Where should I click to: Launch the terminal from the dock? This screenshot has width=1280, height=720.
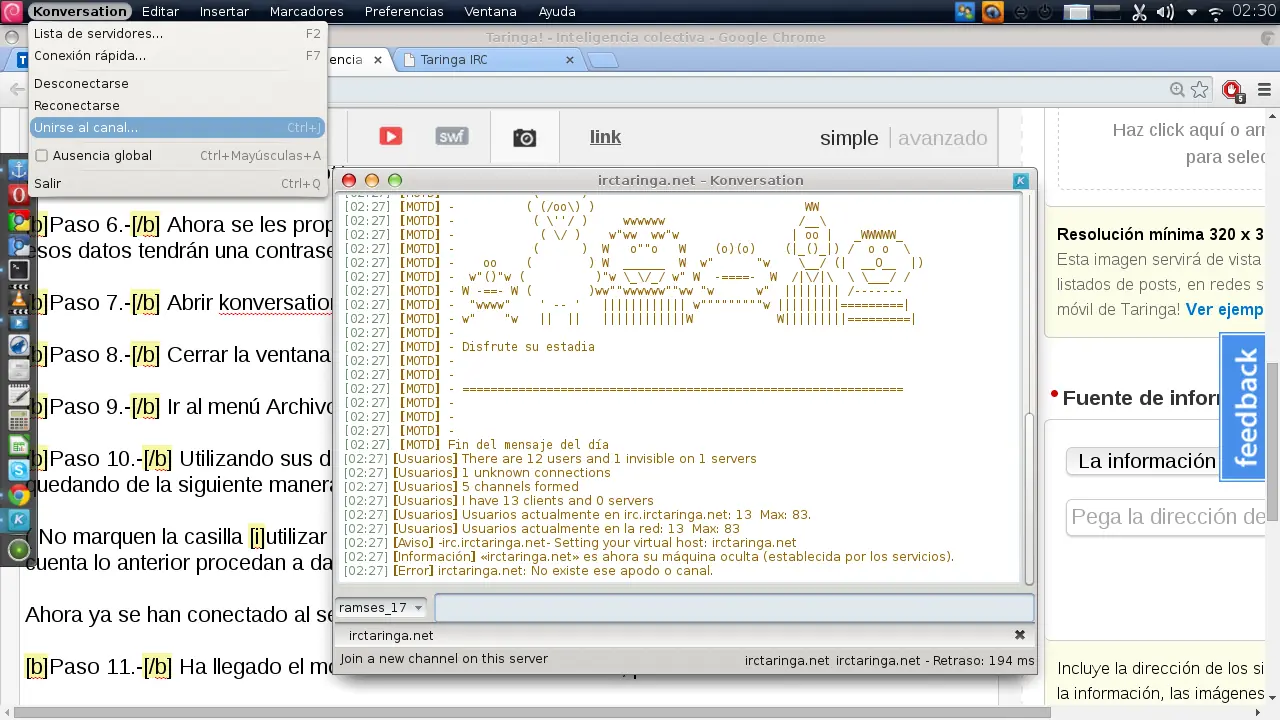(x=18, y=270)
